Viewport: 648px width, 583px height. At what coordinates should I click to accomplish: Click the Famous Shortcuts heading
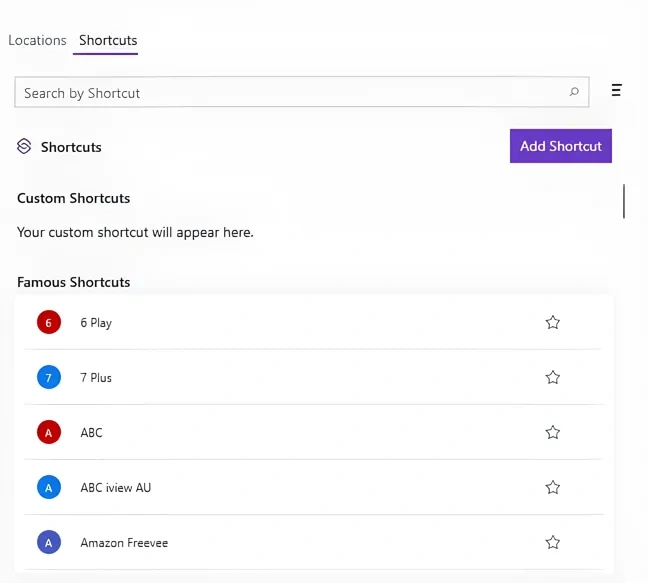coord(74,282)
